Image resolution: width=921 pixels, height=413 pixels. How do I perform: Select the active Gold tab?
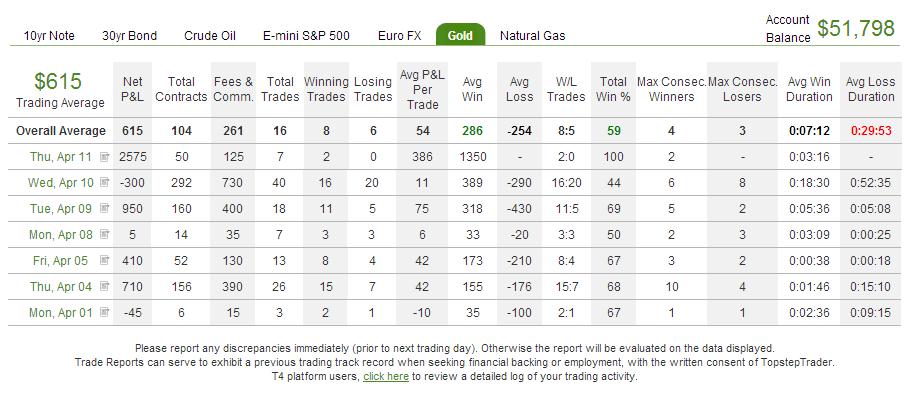pos(460,35)
